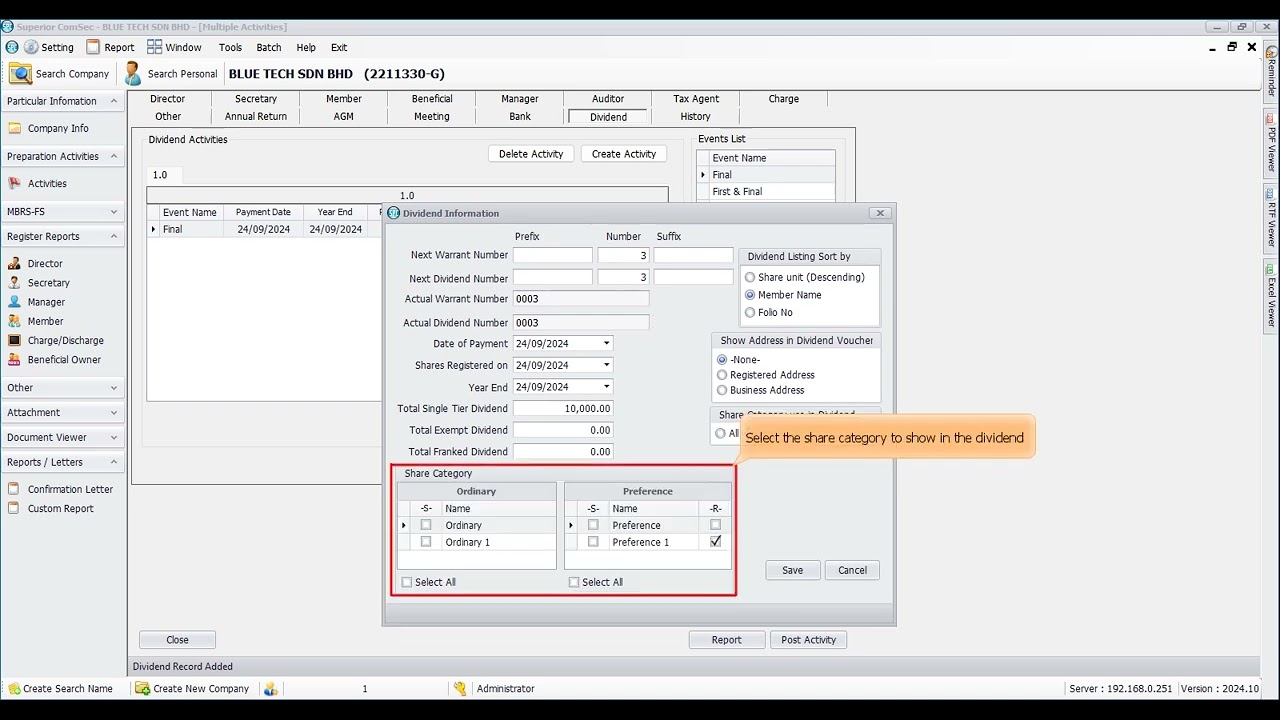Select Folio No sort option

750,312
